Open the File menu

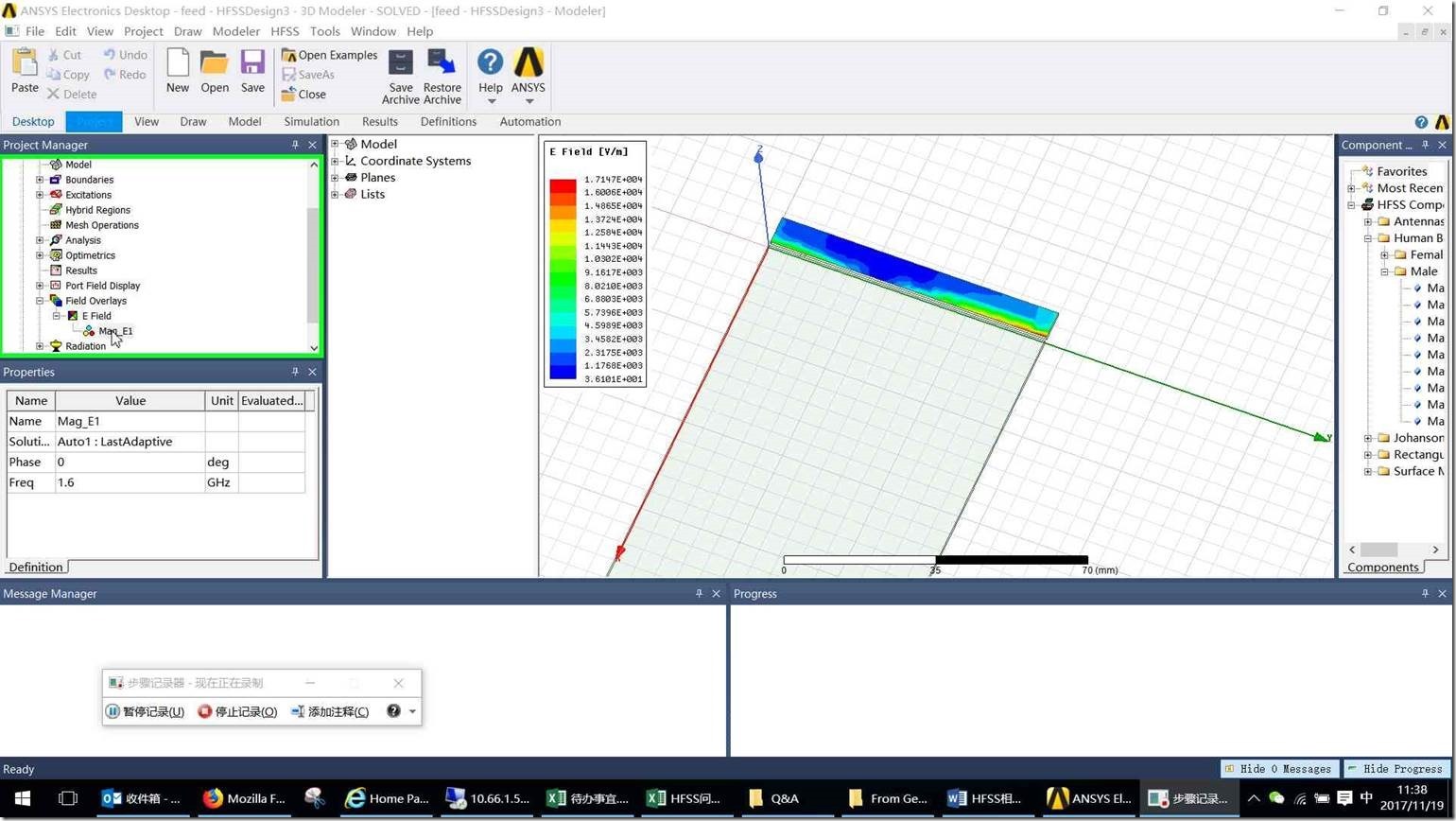(x=35, y=31)
